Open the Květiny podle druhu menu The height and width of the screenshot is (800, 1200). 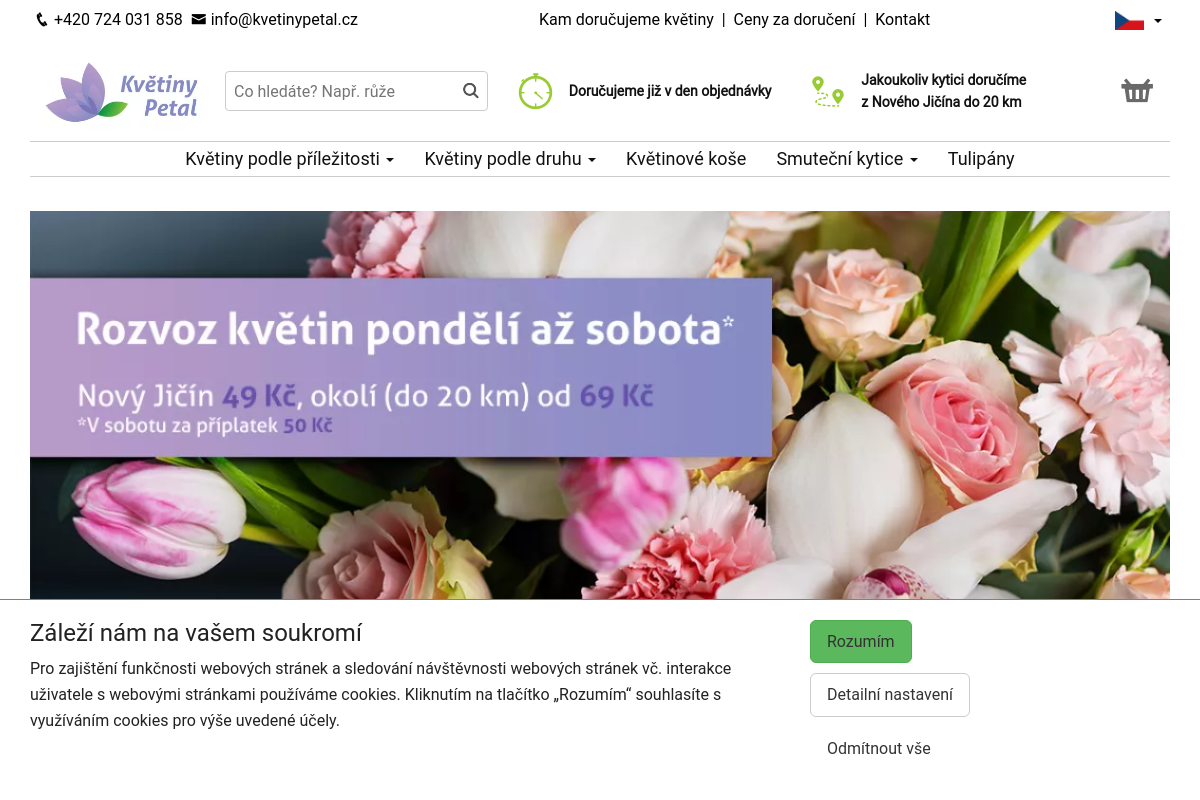coord(509,159)
